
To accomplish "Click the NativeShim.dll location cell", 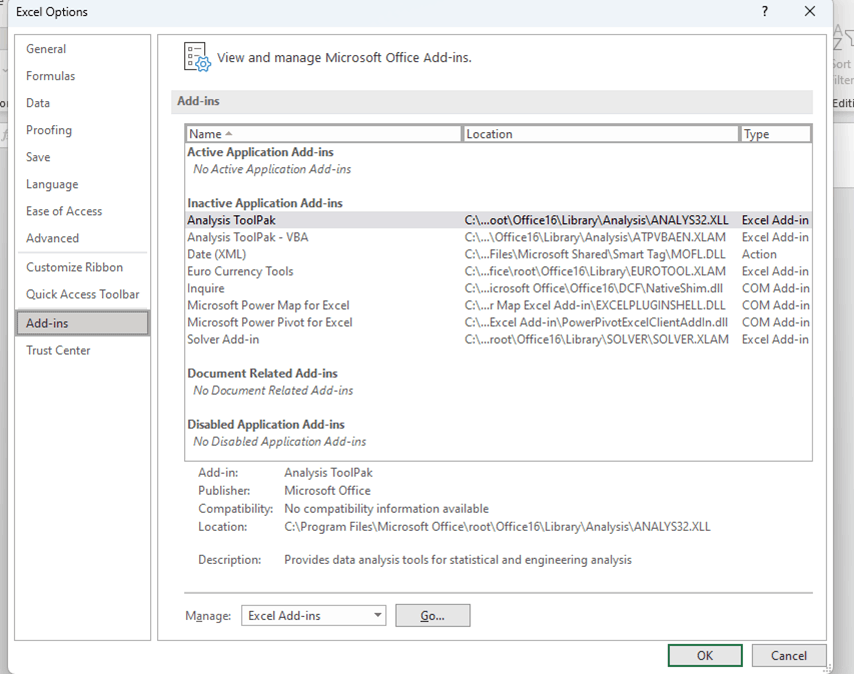I will (594, 288).
